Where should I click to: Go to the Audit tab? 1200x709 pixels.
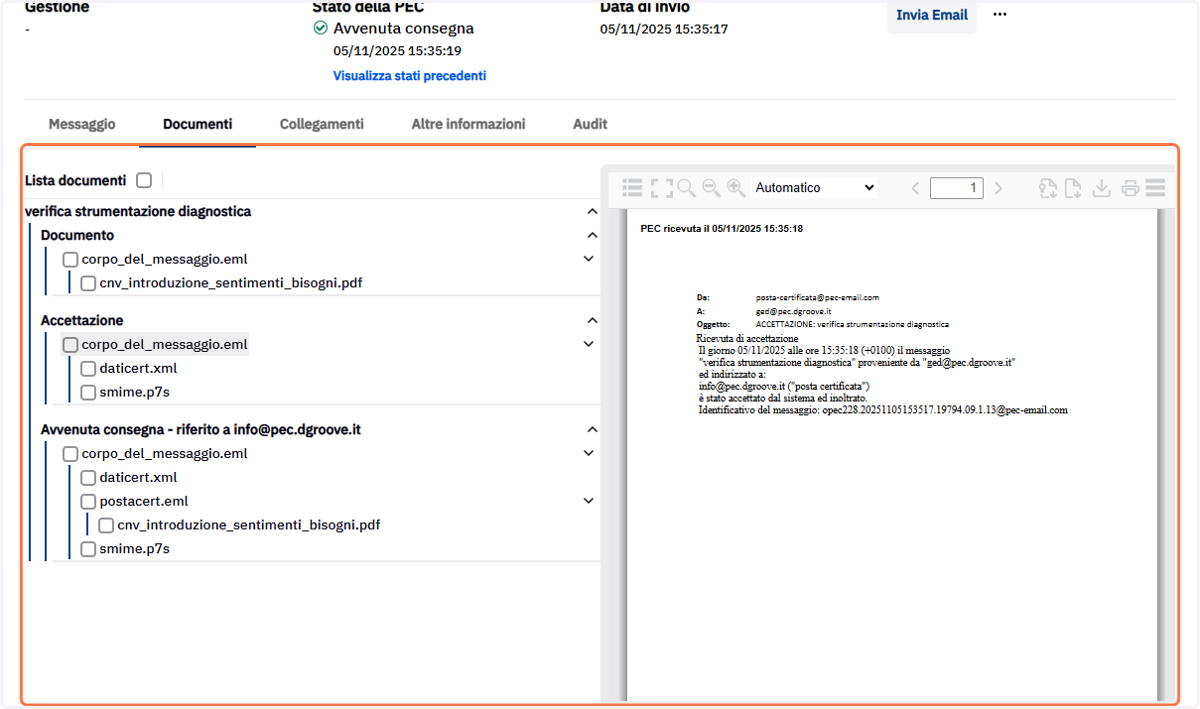coord(590,125)
